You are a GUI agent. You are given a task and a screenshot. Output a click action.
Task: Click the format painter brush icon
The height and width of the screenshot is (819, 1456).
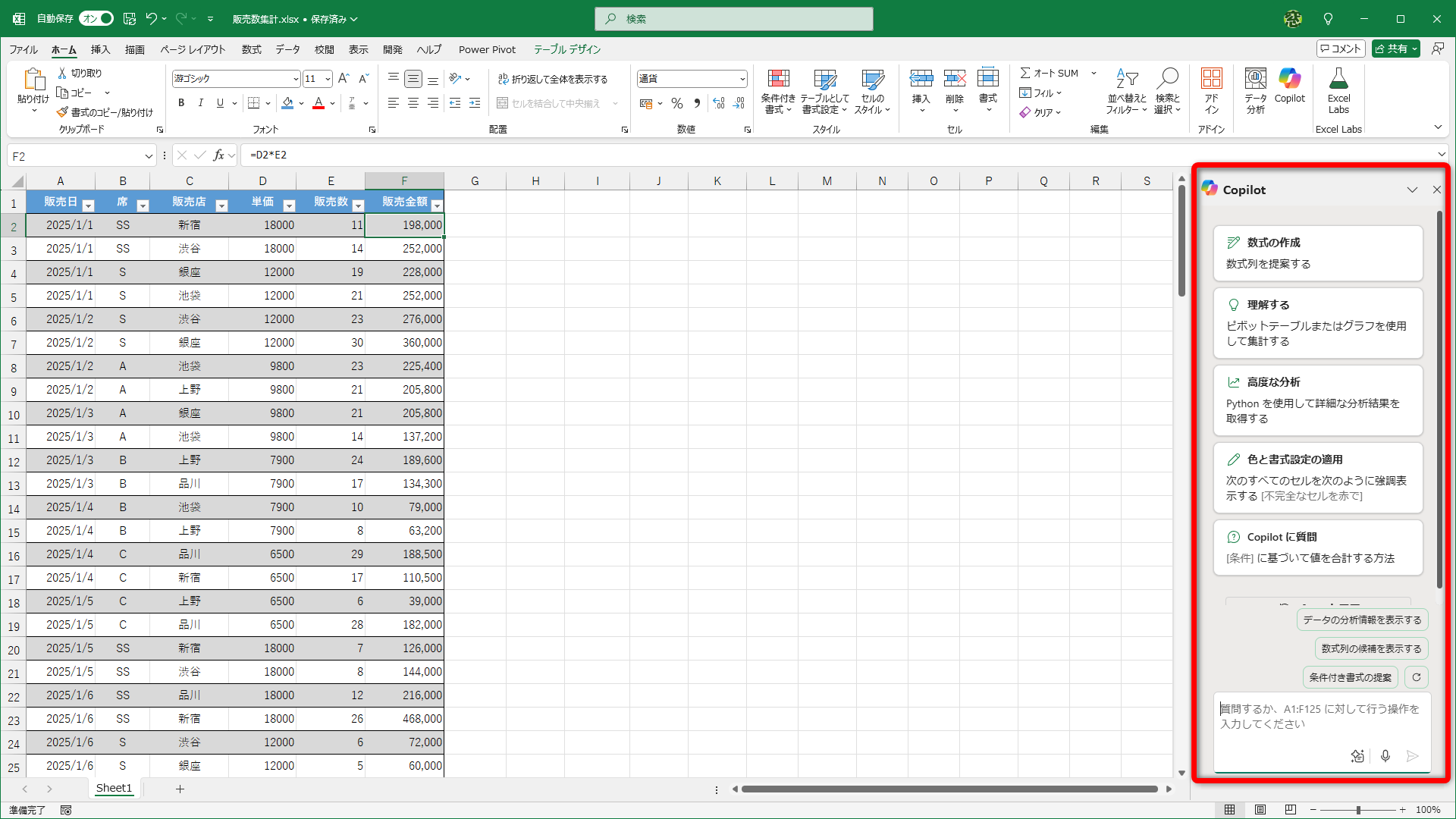[62, 112]
